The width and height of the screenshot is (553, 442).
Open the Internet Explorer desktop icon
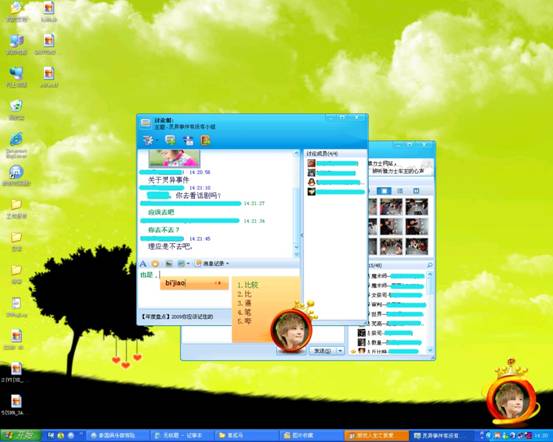coord(16,140)
